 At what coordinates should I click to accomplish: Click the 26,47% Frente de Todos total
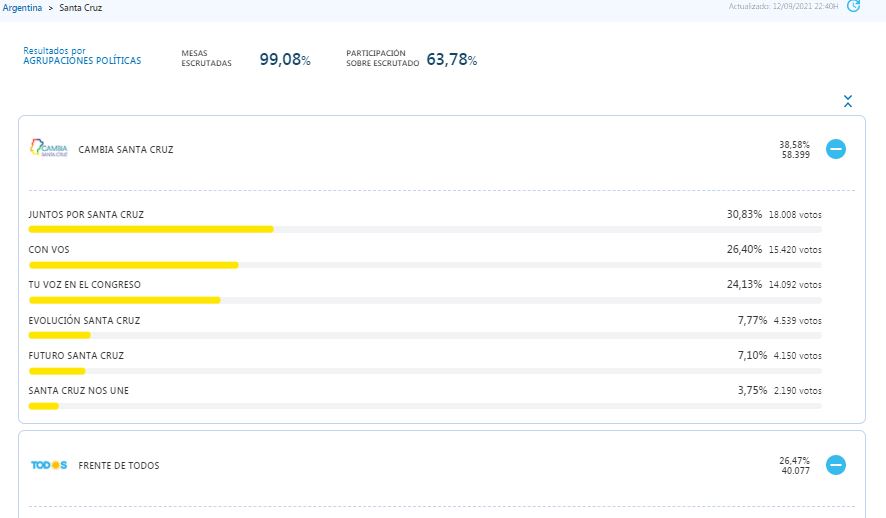(794, 460)
